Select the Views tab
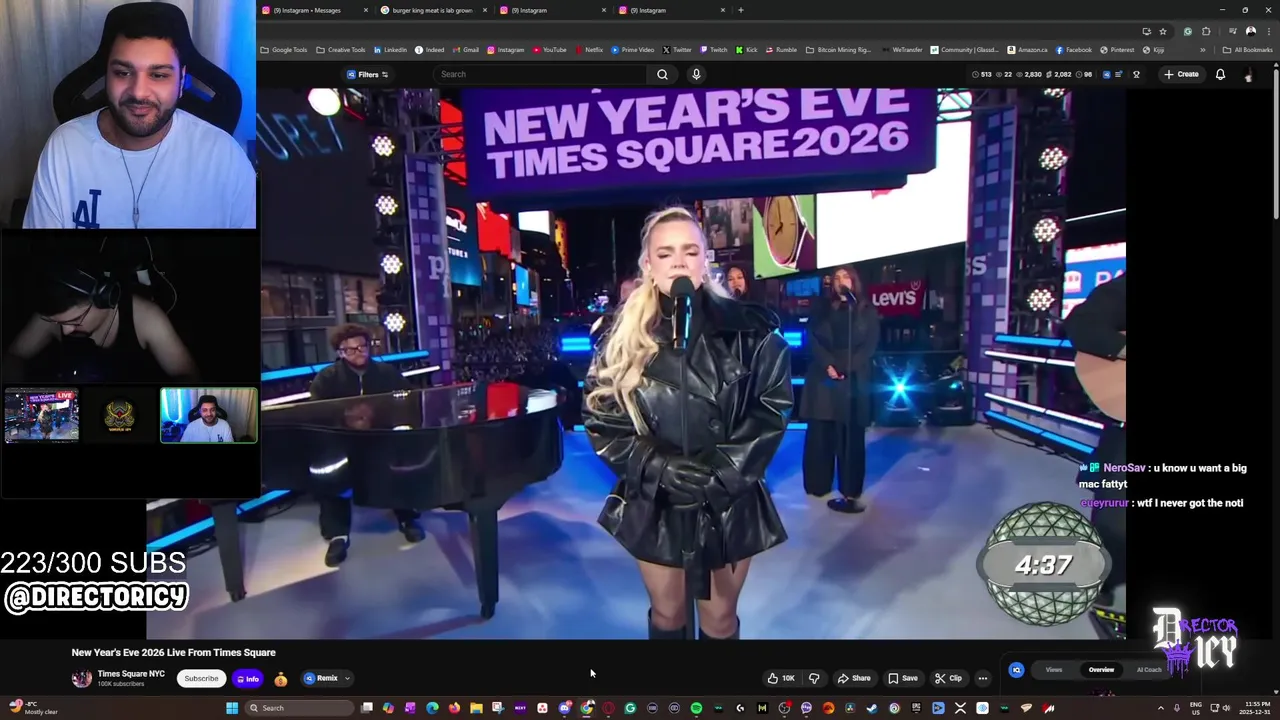Screen dimensions: 1280x720 (x=1053, y=670)
